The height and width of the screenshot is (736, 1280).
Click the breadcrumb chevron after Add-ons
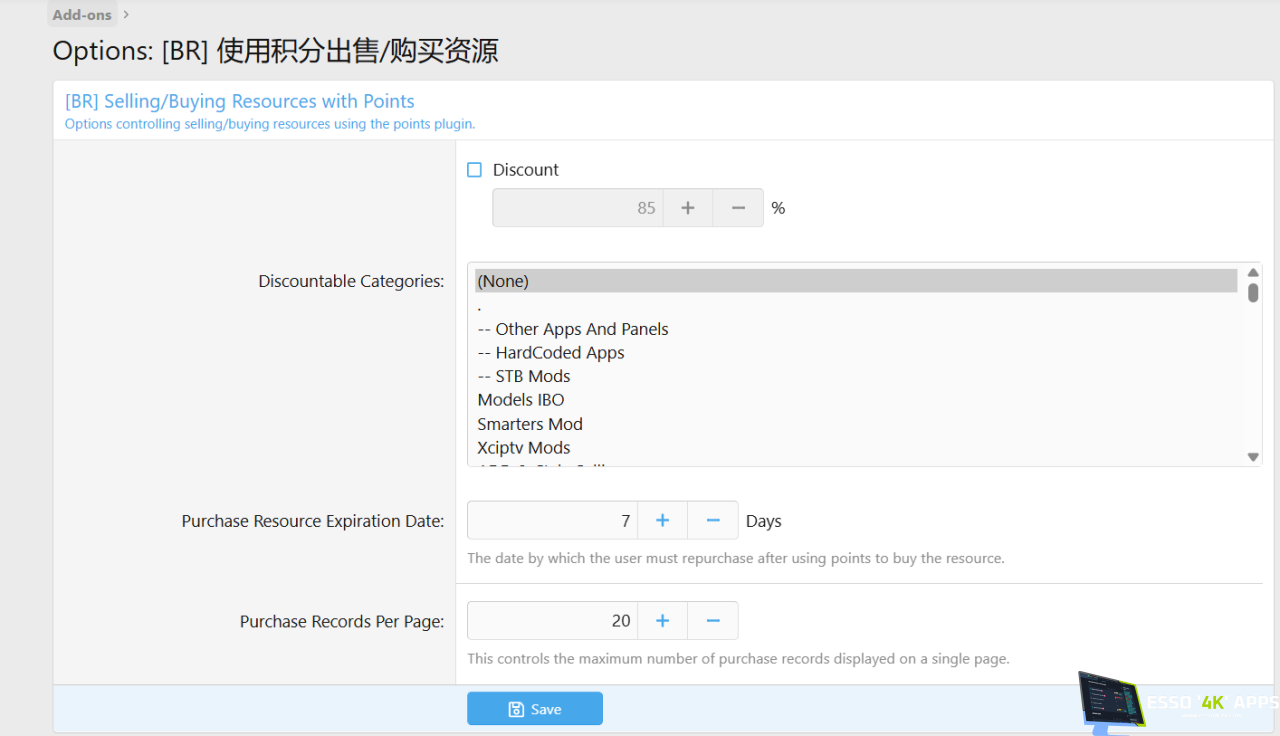(x=126, y=15)
